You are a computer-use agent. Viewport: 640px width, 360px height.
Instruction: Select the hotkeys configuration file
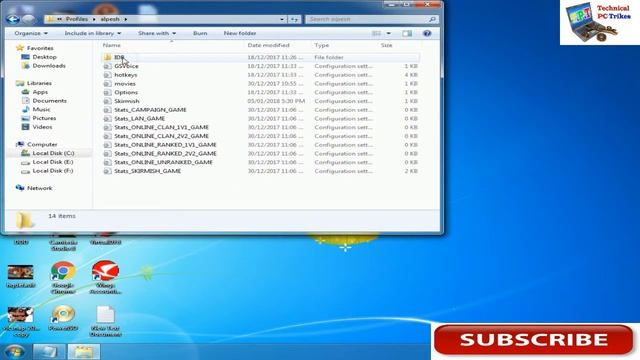pyautogui.click(x=126, y=75)
